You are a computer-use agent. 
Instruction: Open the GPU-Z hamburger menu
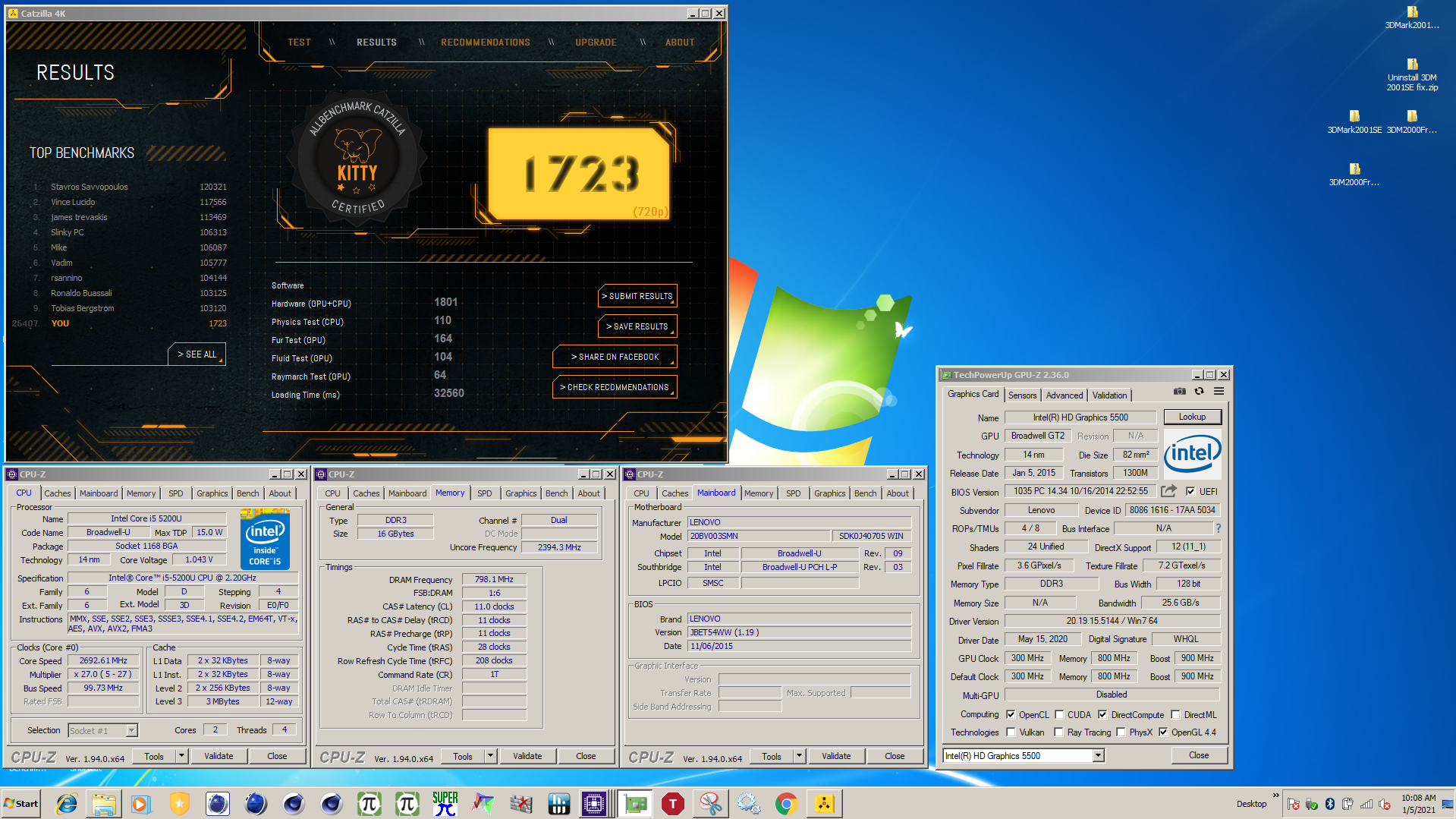[1219, 392]
